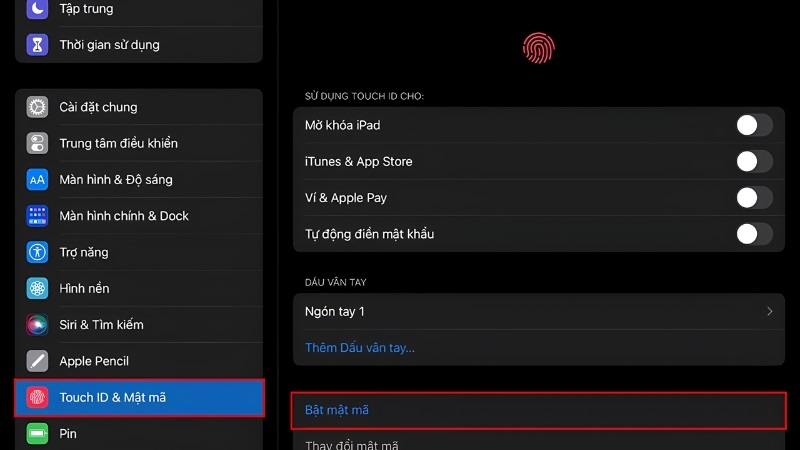800x450 pixels.
Task: Open Màn hình chính & Dock section
Action: tap(139, 216)
